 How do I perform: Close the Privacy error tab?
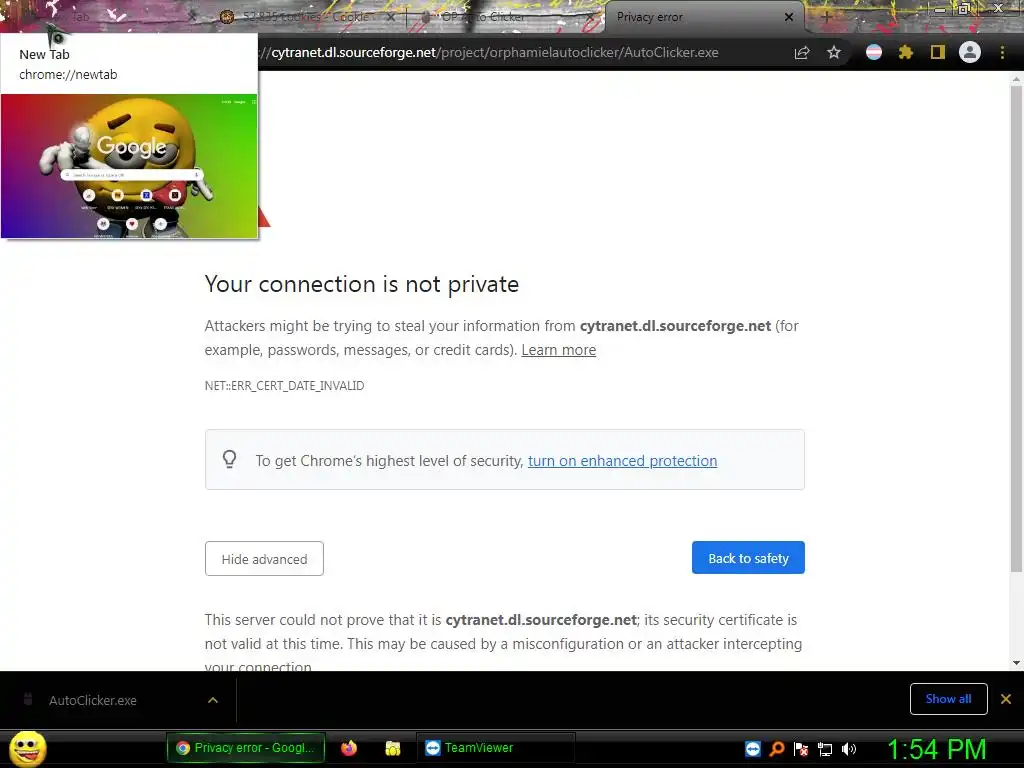tap(789, 17)
